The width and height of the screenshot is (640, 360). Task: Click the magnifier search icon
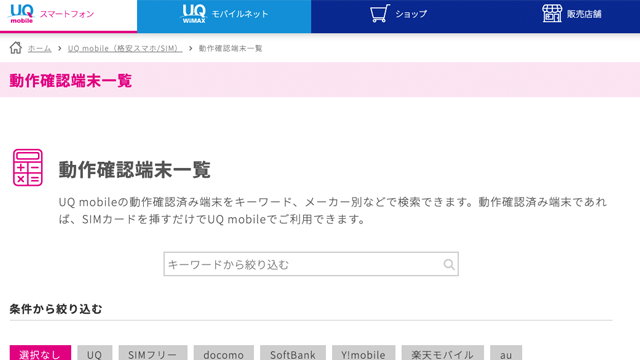(449, 264)
